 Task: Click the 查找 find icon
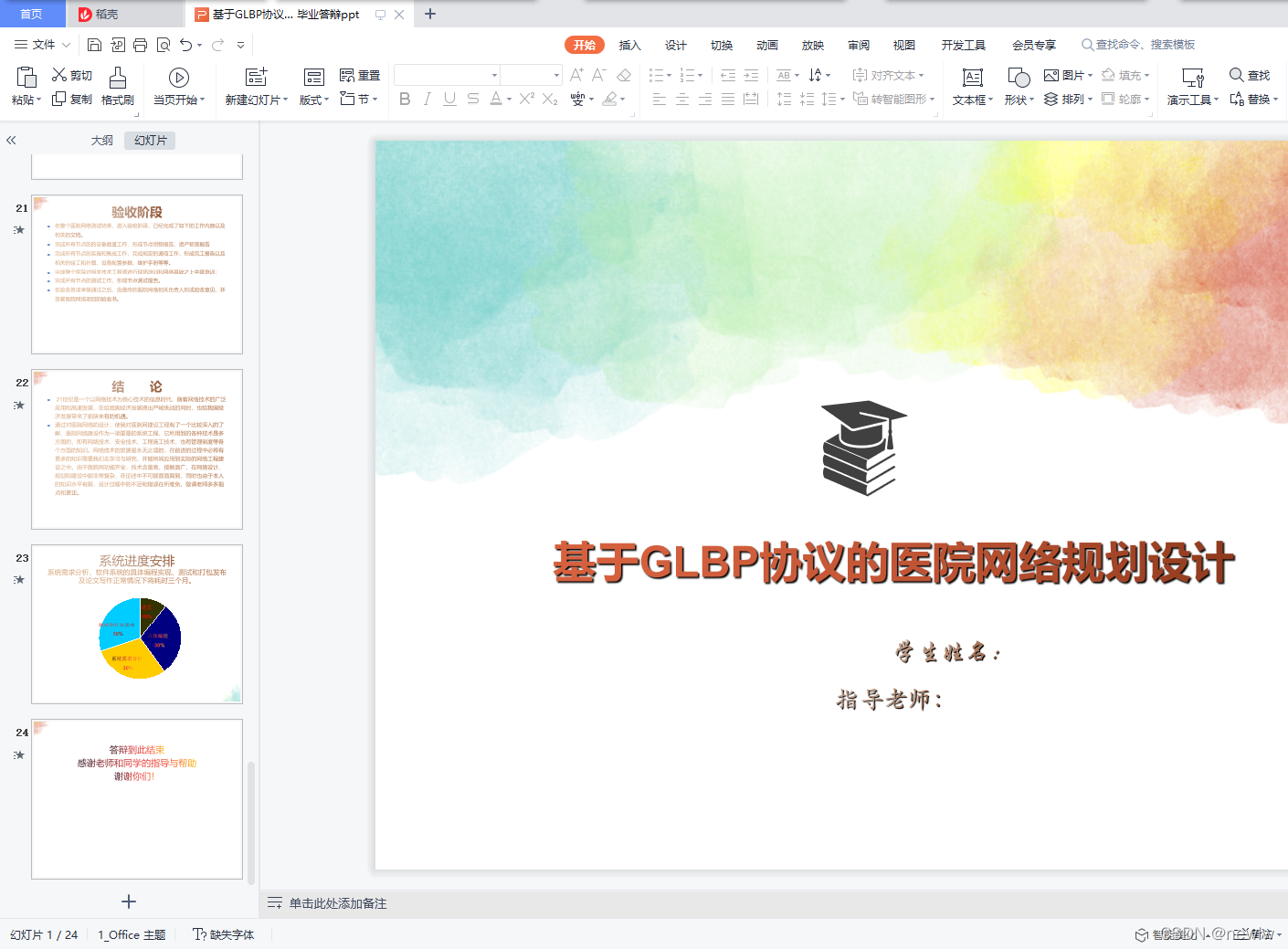(1248, 75)
